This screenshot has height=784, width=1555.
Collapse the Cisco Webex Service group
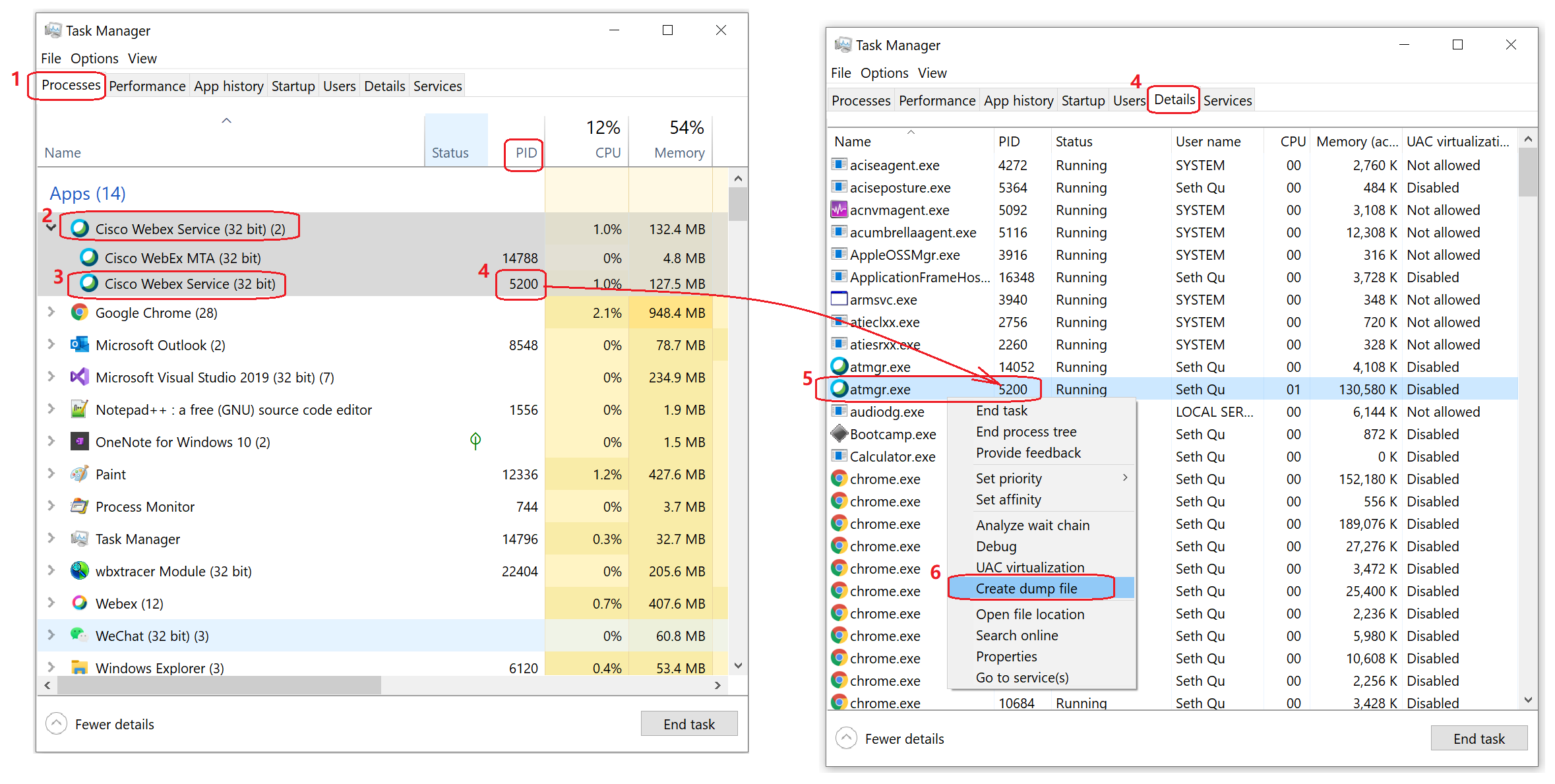pyautogui.click(x=51, y=228)
